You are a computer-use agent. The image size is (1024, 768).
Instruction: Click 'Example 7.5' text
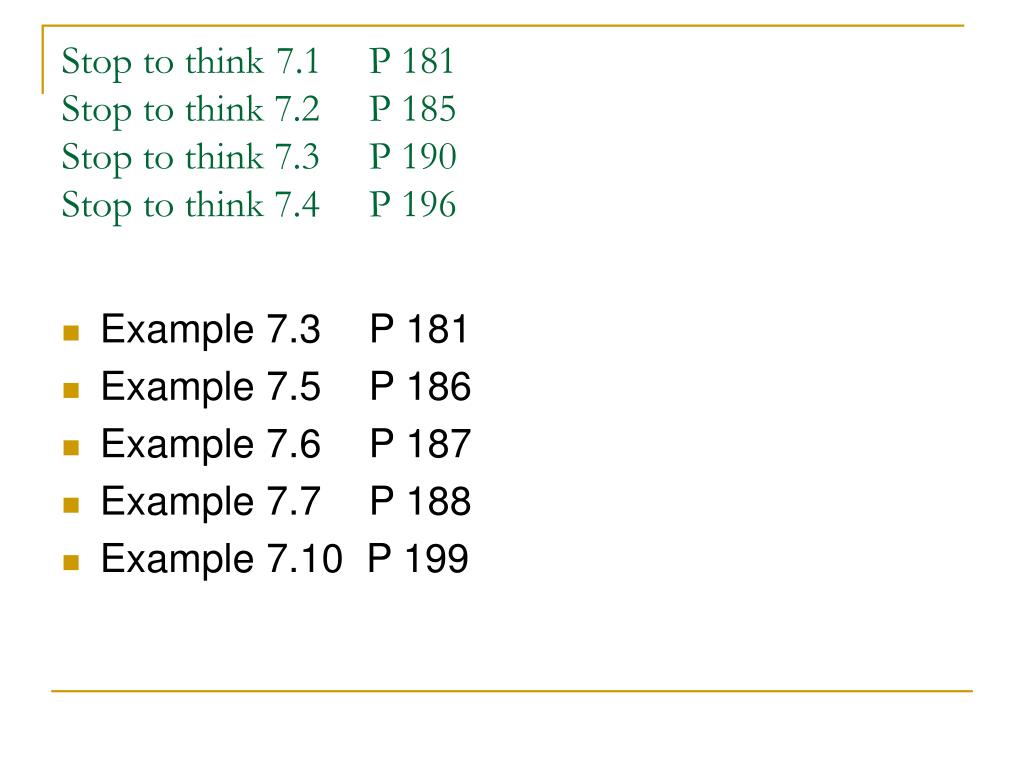[210, 387]
